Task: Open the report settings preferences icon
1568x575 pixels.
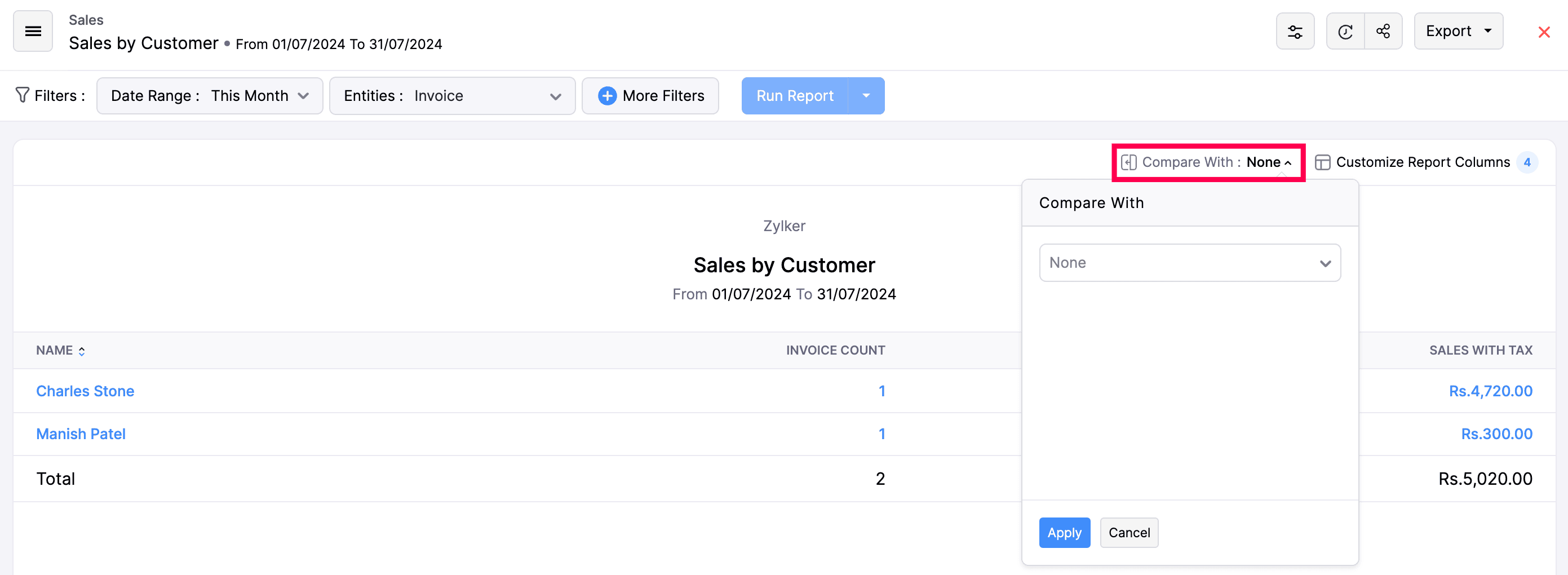Action: 1295,31
